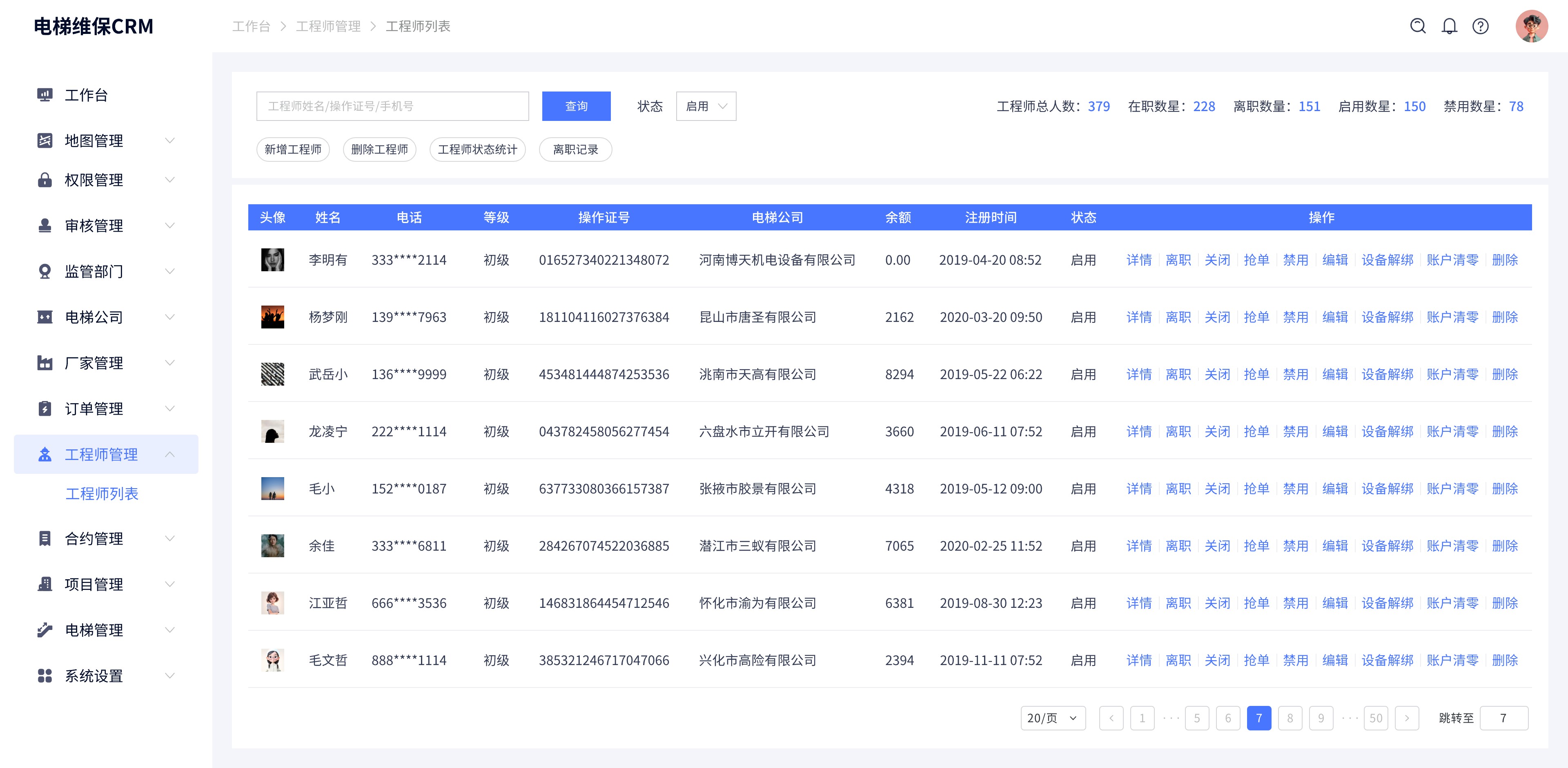Screen dimensions: 1568x768
Task: Click 工作台 in the breadcrumb navigation
Action: click(251, 26)
